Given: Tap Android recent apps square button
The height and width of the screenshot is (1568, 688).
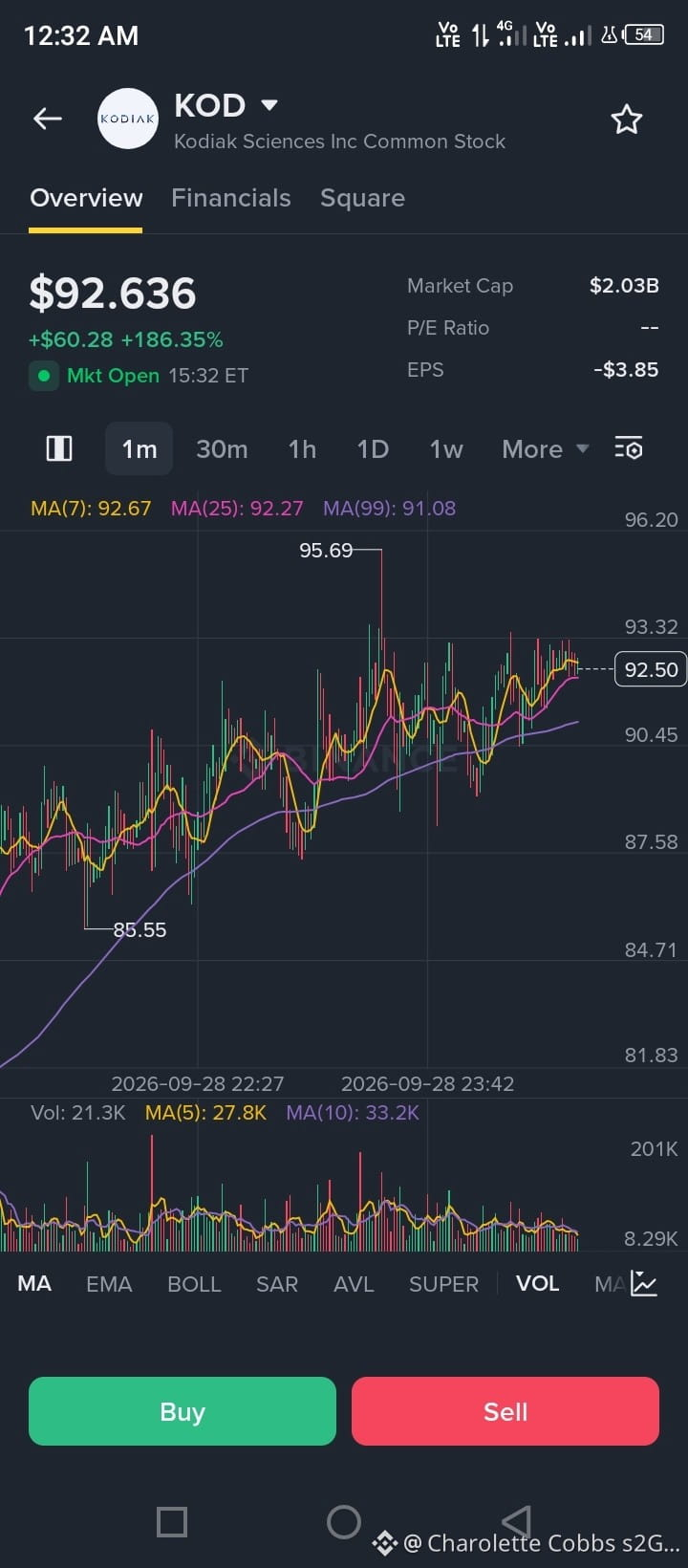Looking at the screenshot, I should 172,1521.
